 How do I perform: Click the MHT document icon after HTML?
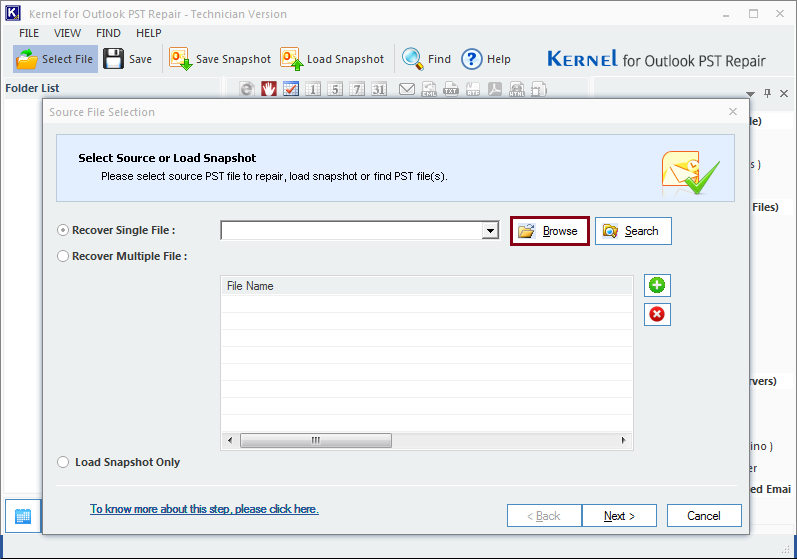[539, 89]
